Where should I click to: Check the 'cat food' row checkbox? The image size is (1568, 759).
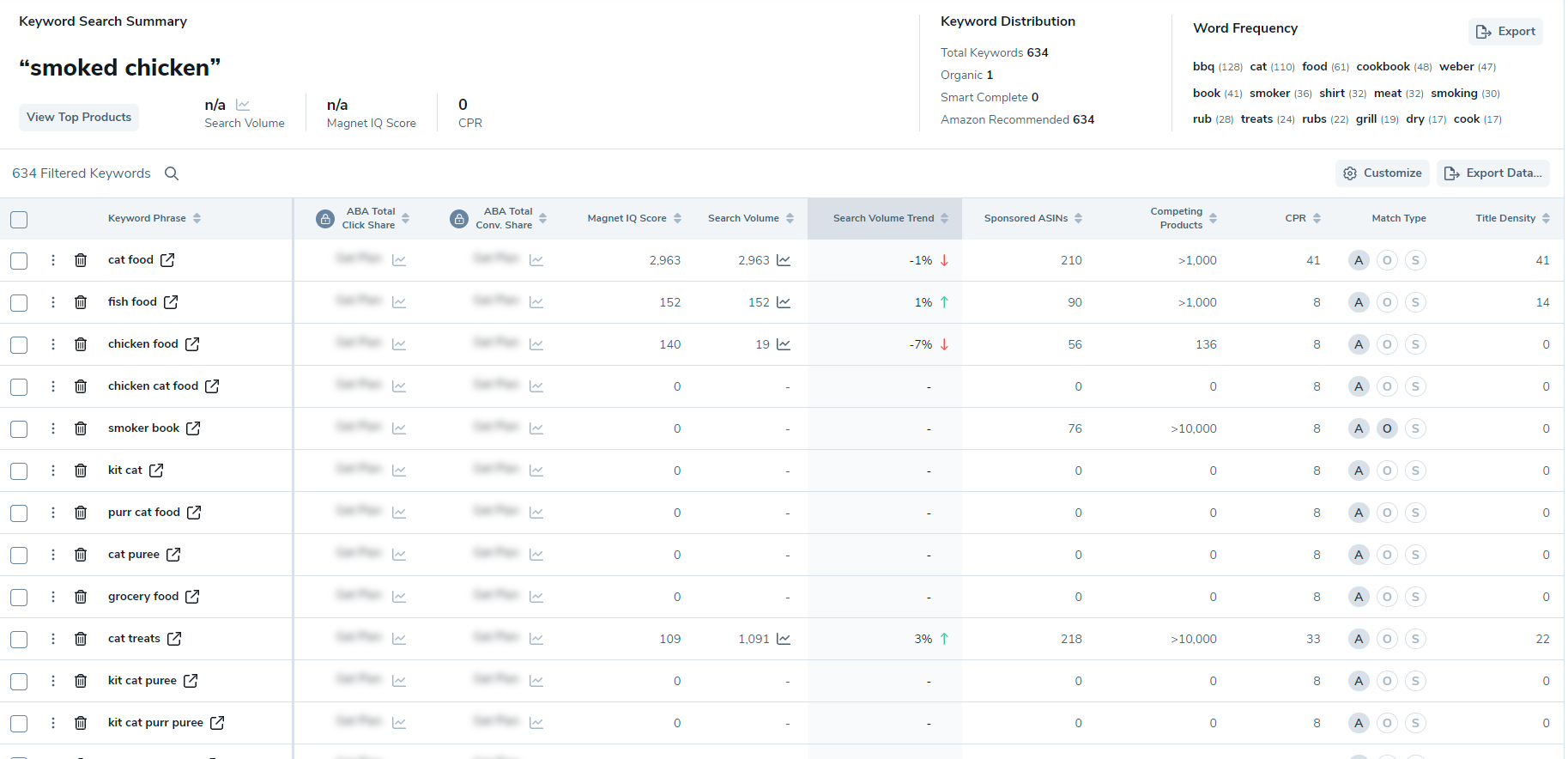pyautogui.click(x=19, y=261)
